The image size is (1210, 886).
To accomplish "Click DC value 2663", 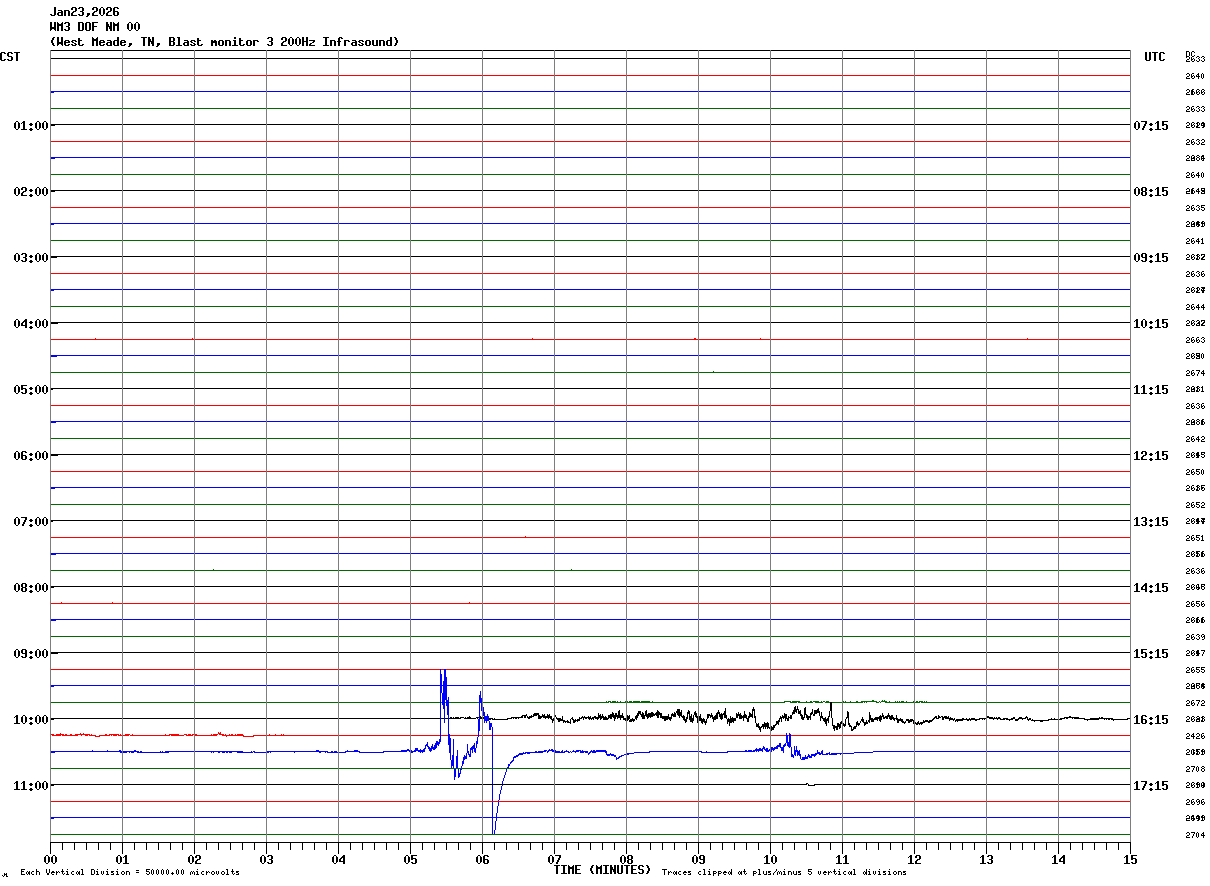I will pos(1195,340).
